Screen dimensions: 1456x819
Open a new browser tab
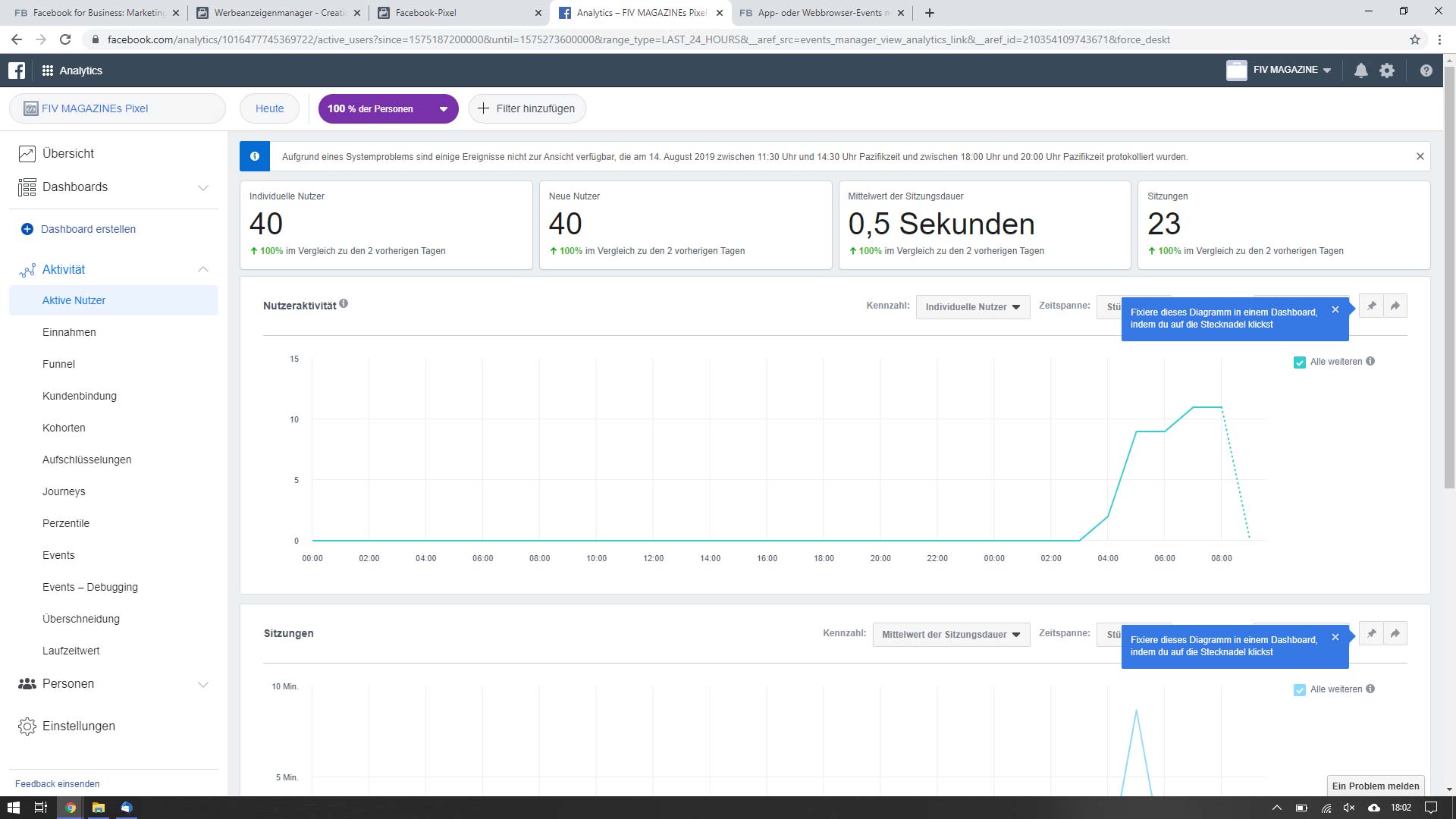930,13
